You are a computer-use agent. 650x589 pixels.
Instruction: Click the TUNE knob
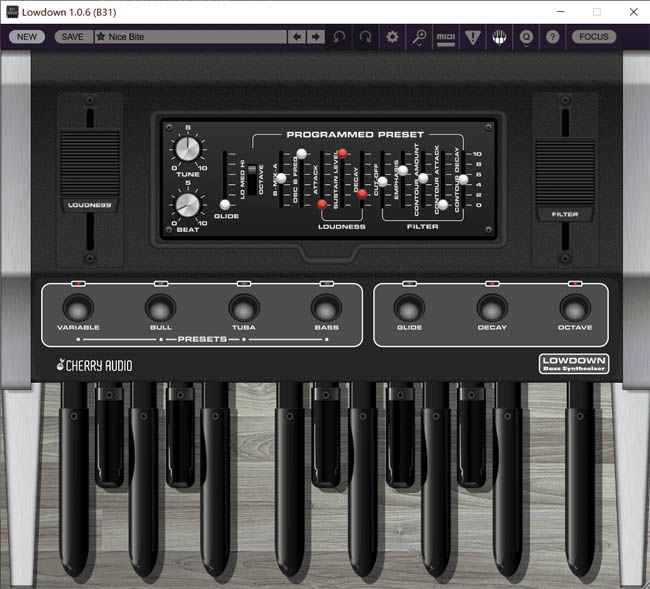tap(188, 149)
